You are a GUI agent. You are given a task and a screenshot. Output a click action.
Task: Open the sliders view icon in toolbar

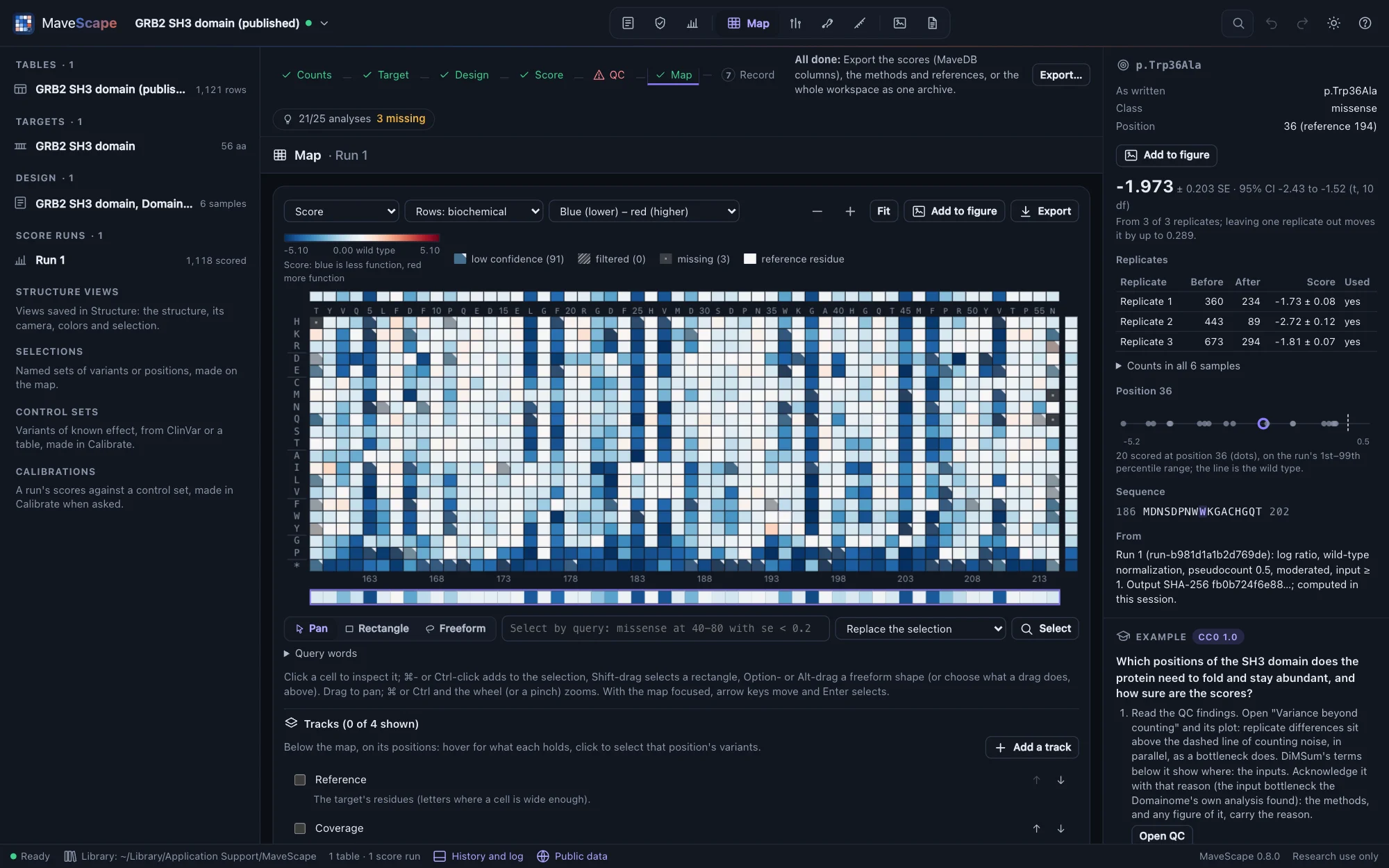pos(795,23)
